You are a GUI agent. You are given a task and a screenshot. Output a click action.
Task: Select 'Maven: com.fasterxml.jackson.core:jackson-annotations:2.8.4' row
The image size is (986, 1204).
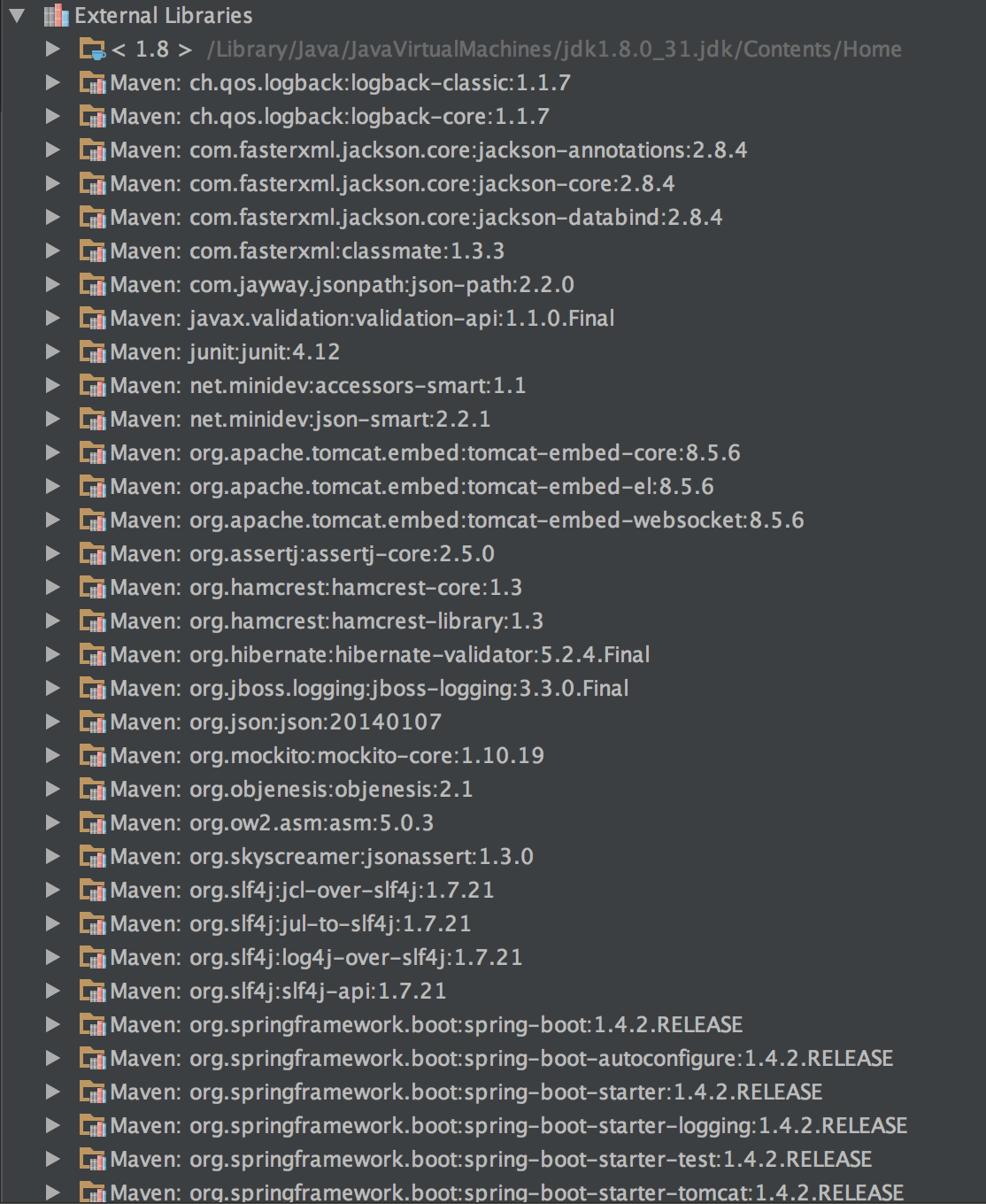click(428, 150)
